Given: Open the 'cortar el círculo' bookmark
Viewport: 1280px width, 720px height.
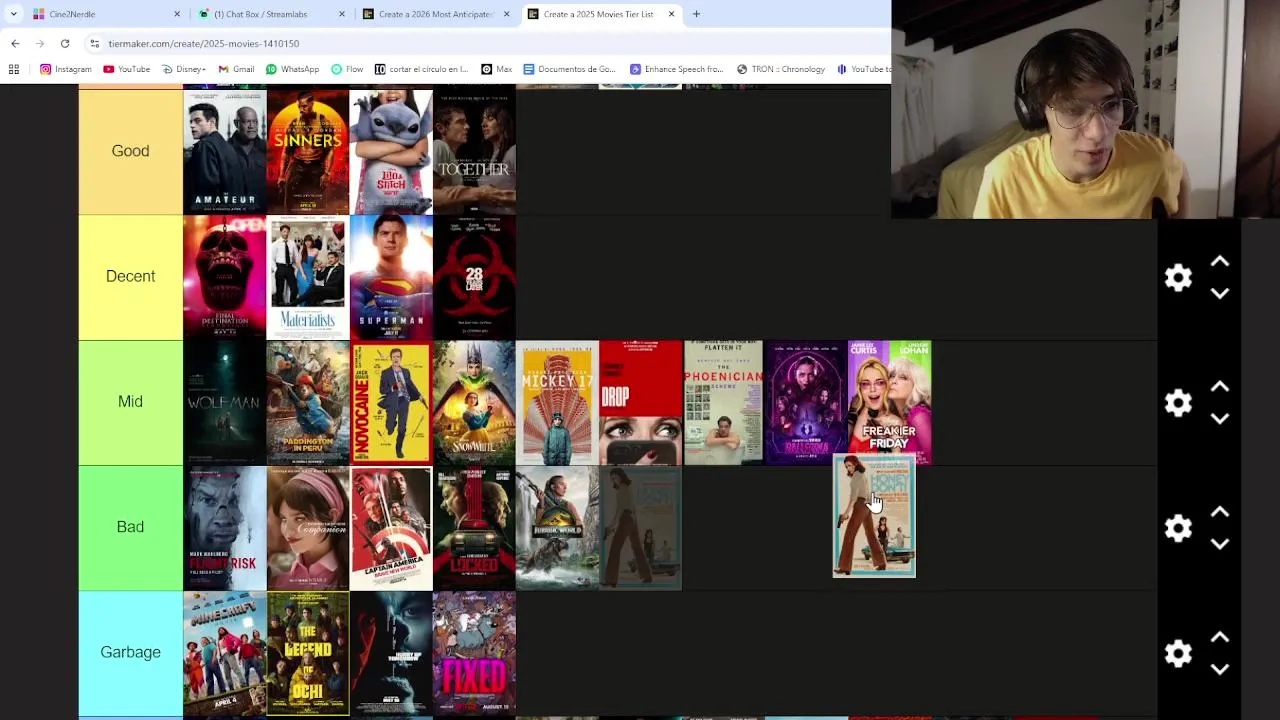Looking at the screenshot, I should click(421, 69).
